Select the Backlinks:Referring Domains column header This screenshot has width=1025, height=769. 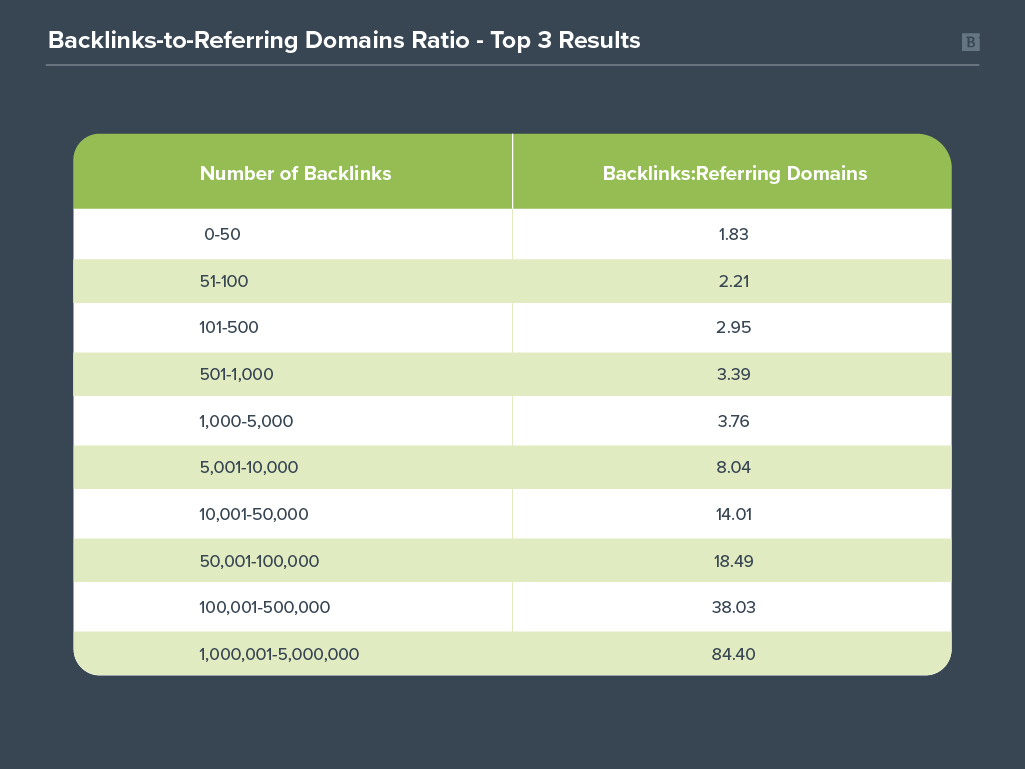[x=734, y=173]
